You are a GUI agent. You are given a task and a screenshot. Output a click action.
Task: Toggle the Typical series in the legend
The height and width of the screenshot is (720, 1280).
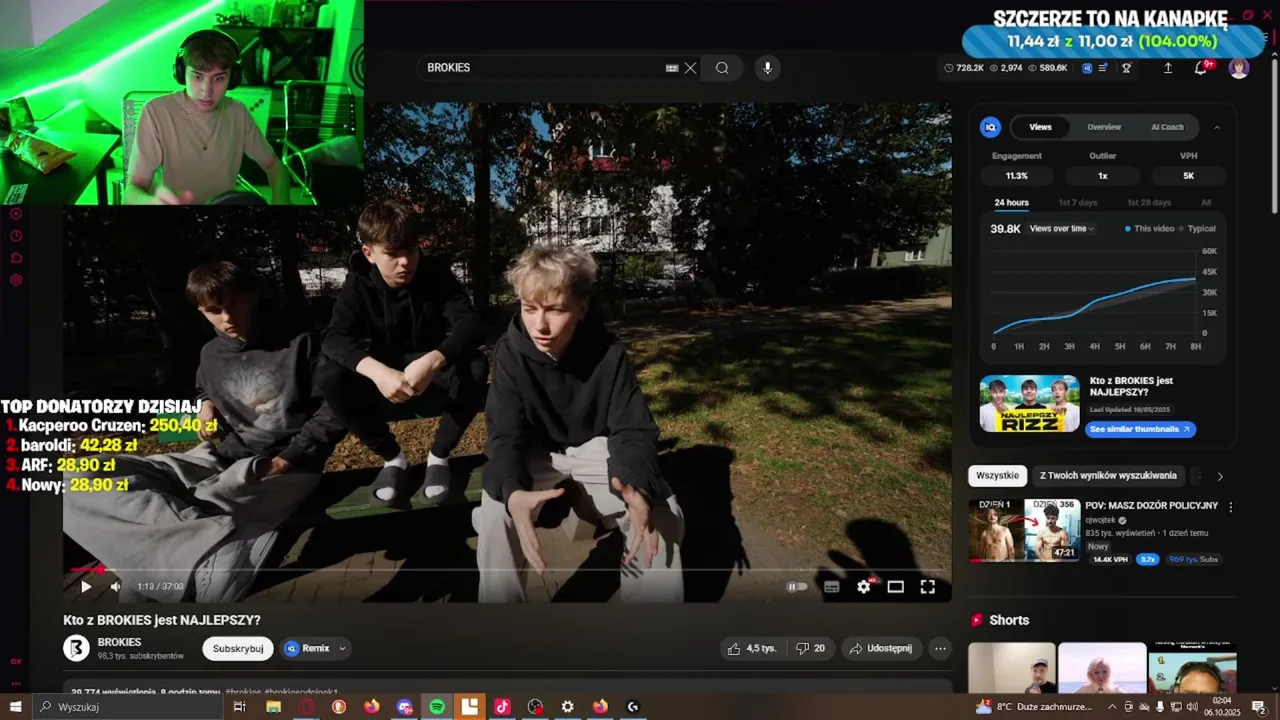coord(1197,229)
